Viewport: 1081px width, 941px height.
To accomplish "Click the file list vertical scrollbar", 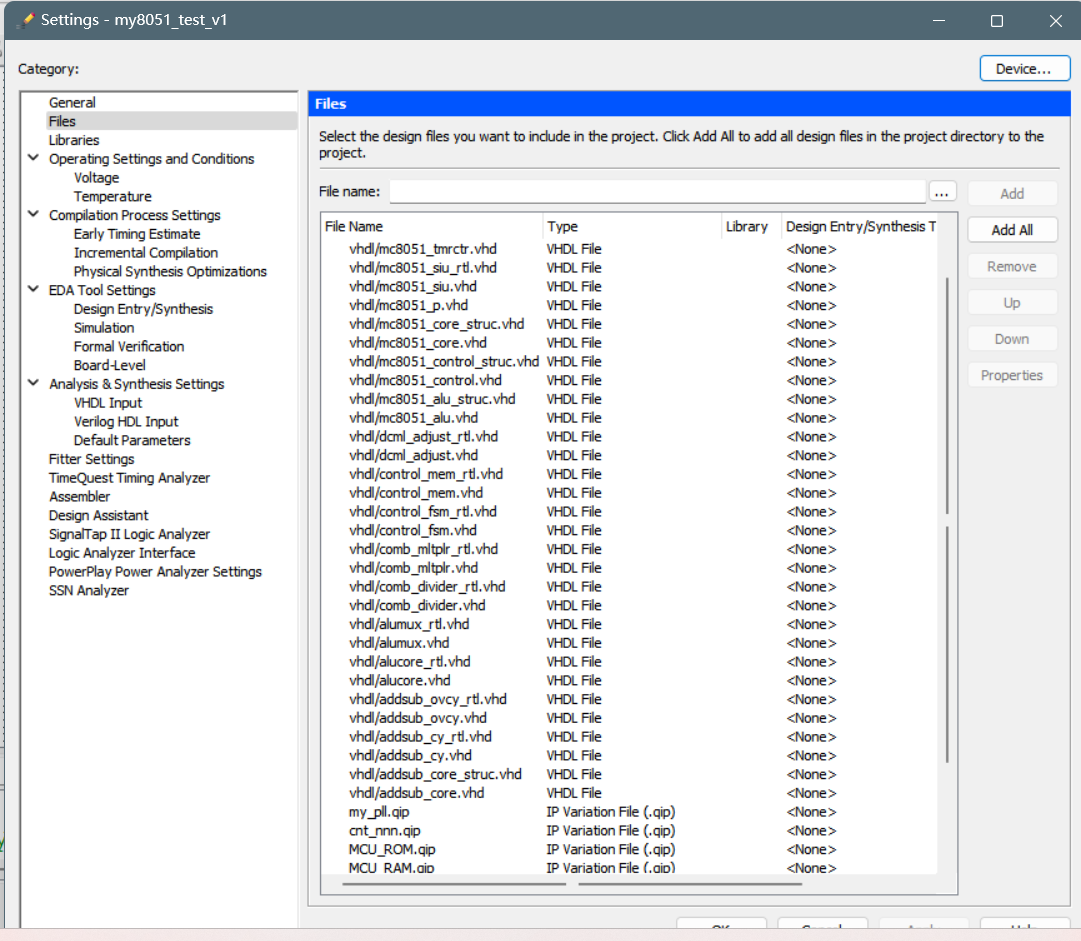I will pos(947,520).
